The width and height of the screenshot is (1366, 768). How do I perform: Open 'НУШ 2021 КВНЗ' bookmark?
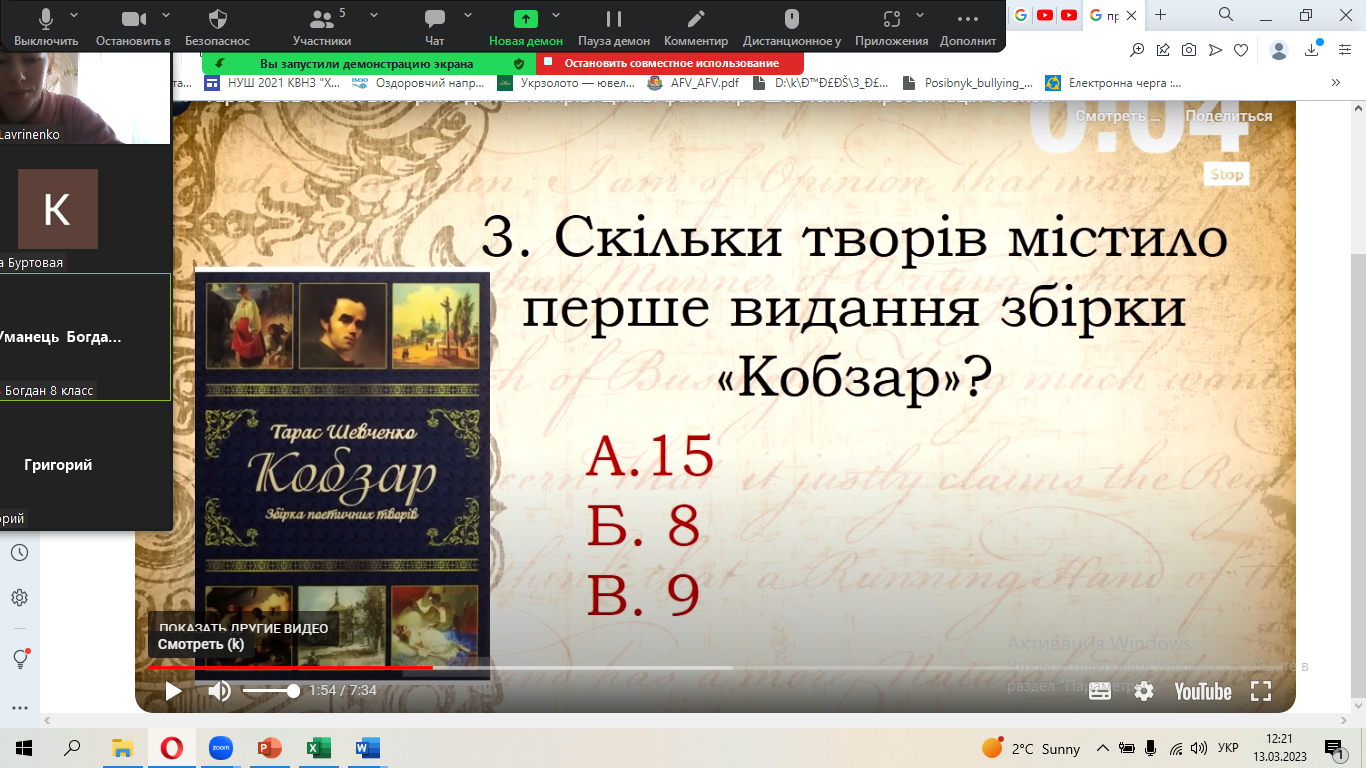(x=273, y=83)
